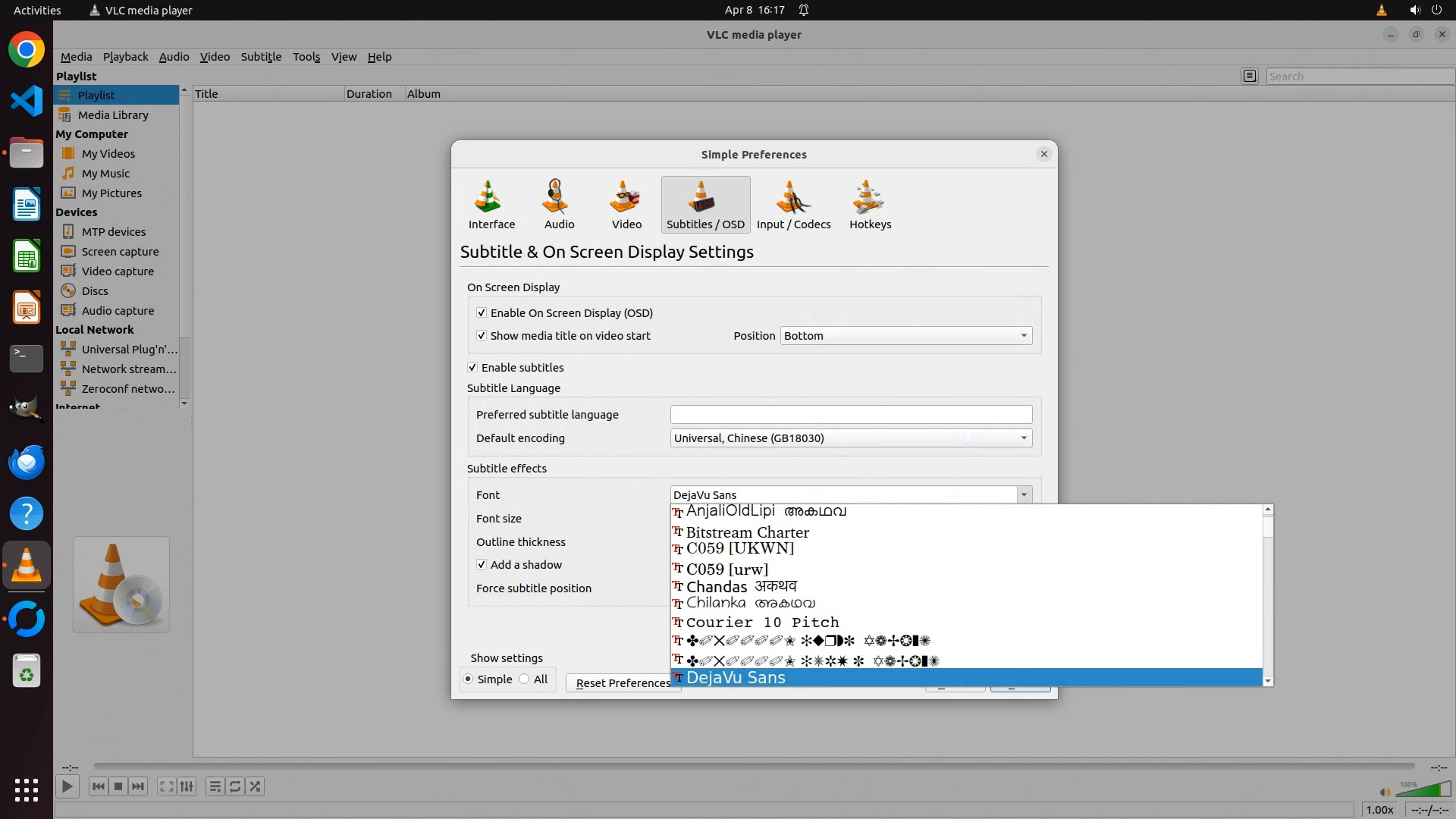Viewport: 1456px width, 819px height.
Task: Open the Tools menu
Action: (306, 57)
